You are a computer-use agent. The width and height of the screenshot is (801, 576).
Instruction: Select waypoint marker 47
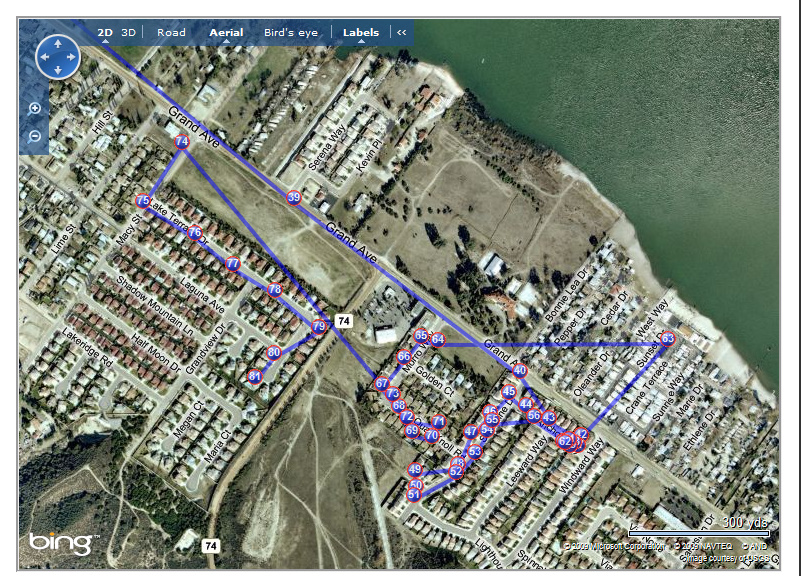click(470, 432)
